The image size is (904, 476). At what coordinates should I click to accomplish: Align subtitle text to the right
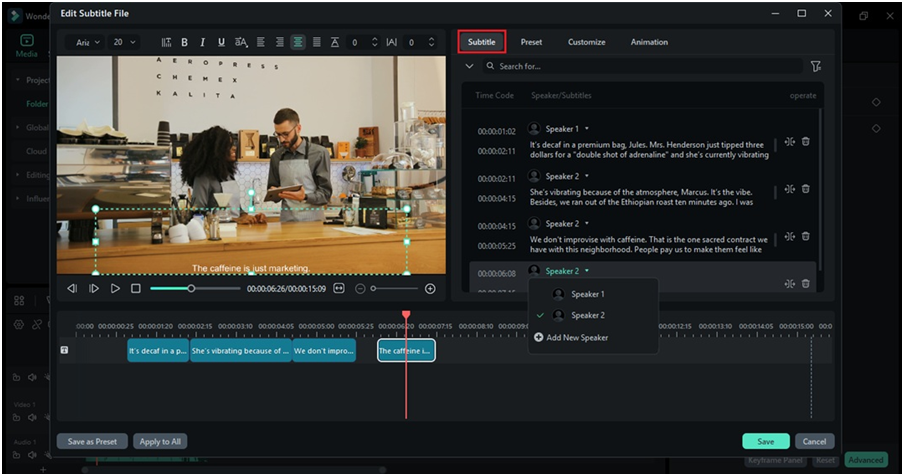coord(279,42)
